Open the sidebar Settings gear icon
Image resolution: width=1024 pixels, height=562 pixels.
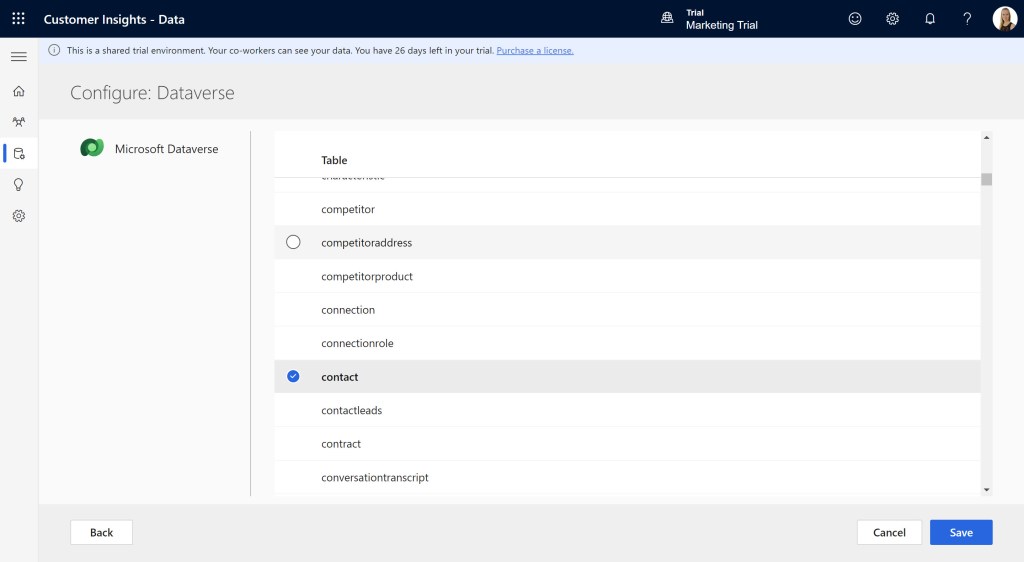[18, 216]
